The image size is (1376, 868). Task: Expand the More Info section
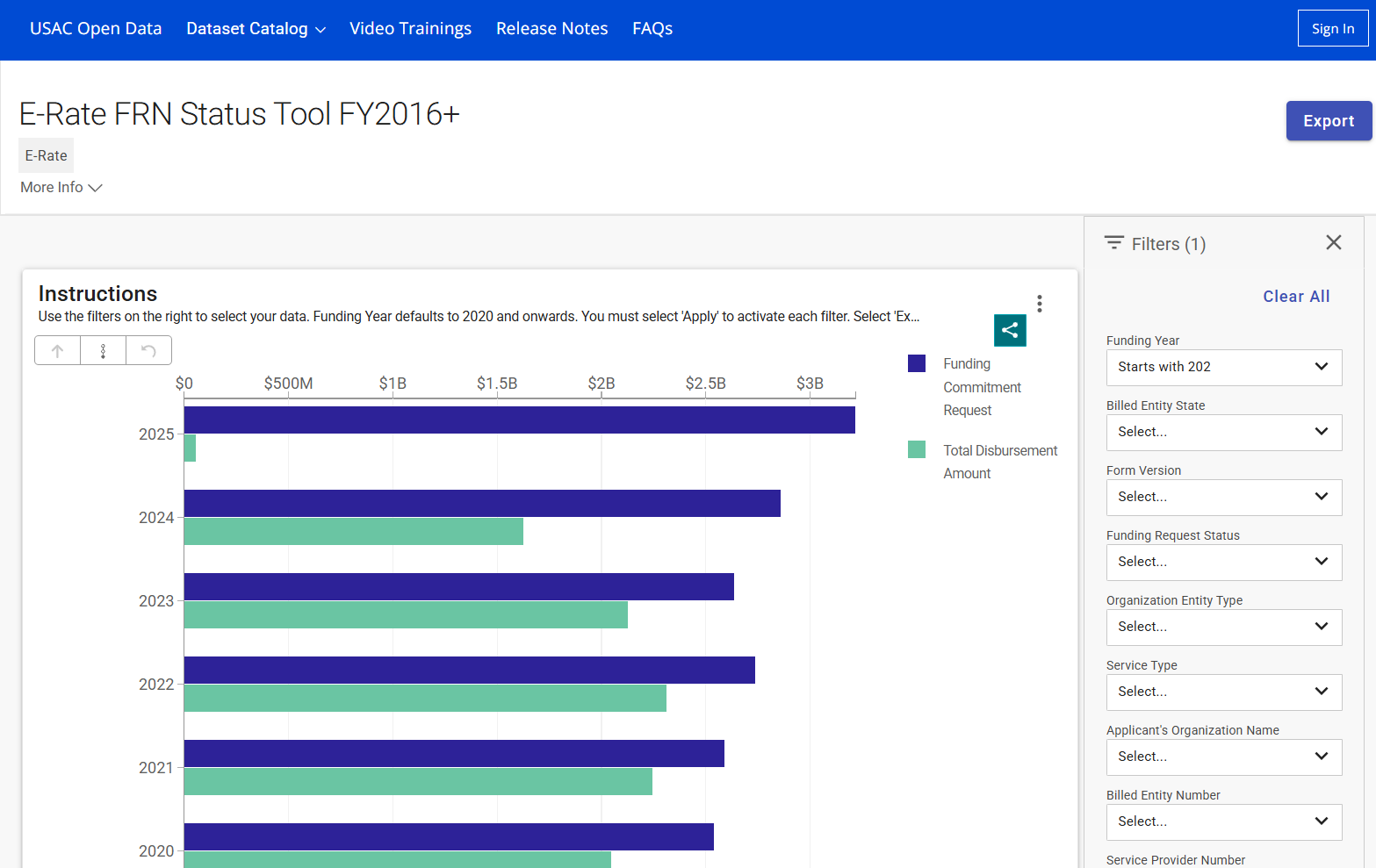[61, 188]
